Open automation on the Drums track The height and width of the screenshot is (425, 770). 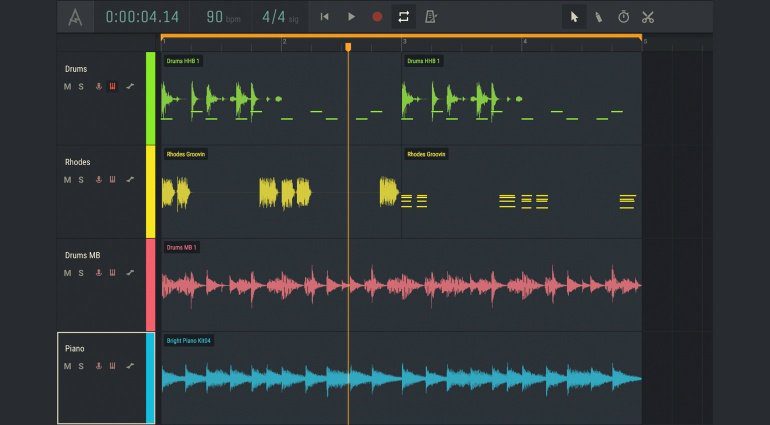(130, 86)
